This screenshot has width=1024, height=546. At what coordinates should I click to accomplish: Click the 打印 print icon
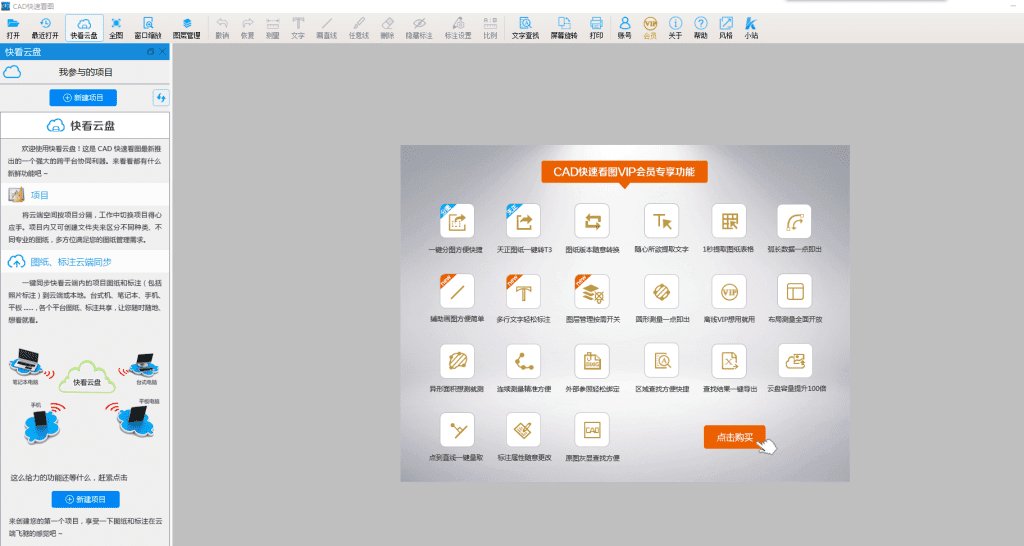[x=596, y=24]
